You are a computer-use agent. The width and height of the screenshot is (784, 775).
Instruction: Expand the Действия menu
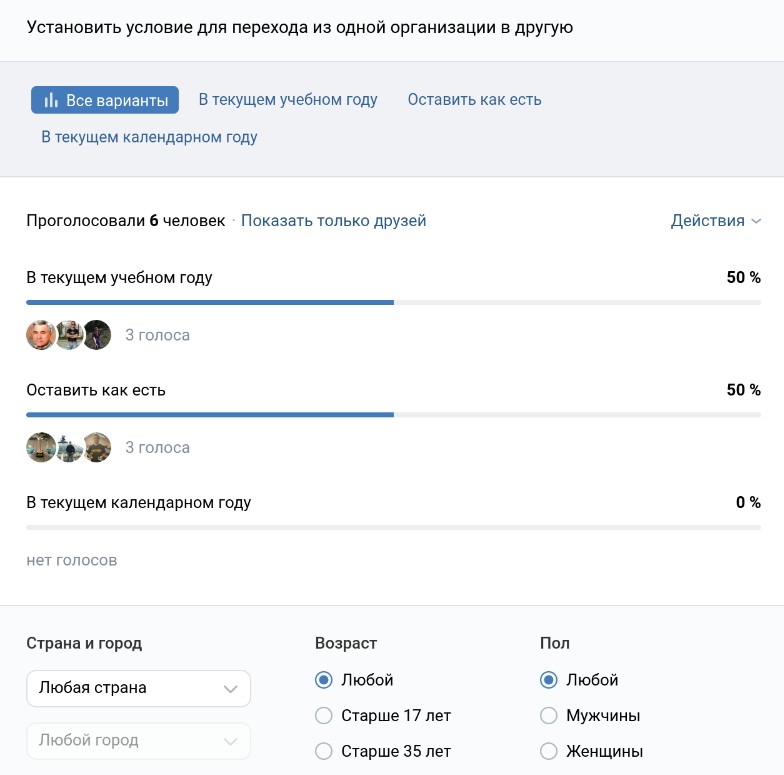pyautogui.click(x=715, y=221)
